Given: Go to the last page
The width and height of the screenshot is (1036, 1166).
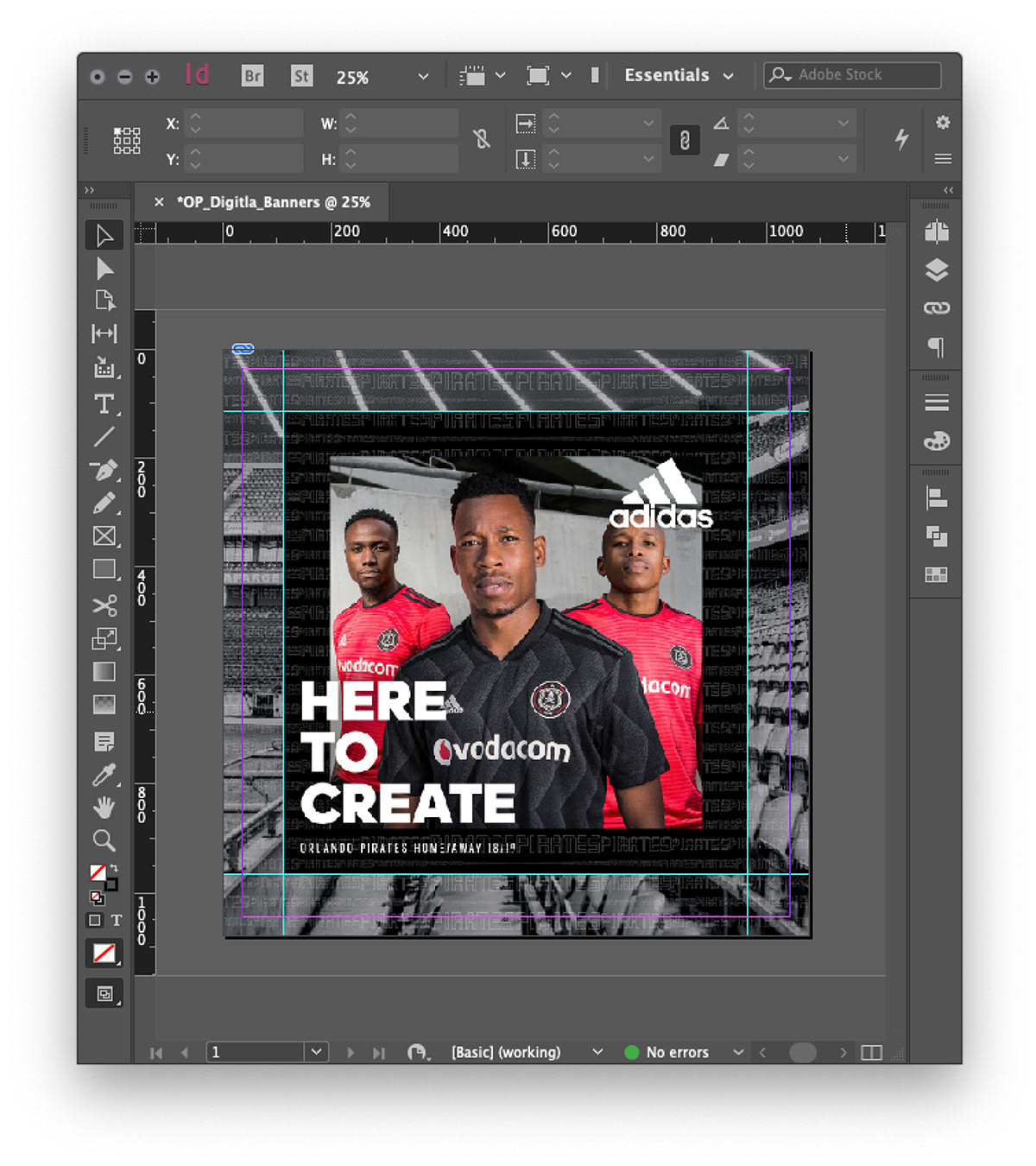Looking at the screenshot, I should click(378, 1053).
